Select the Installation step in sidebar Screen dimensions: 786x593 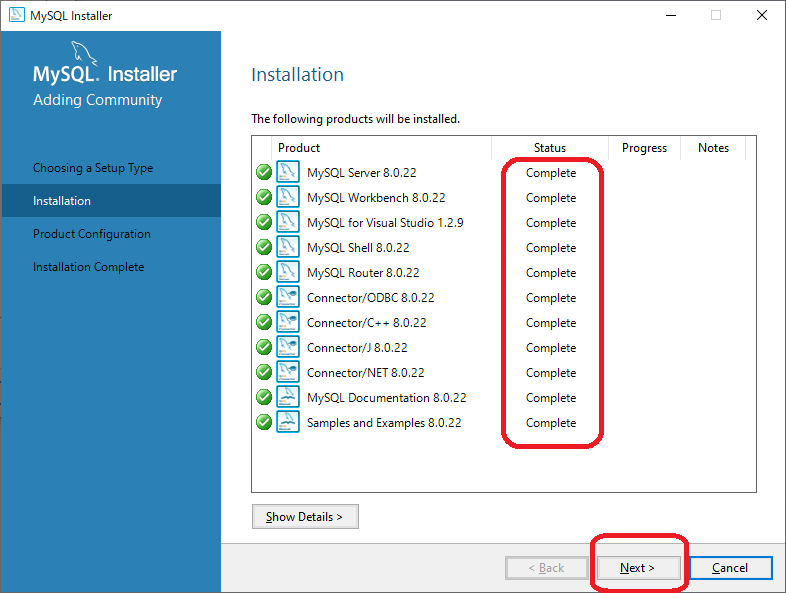[x=111, y=201]
